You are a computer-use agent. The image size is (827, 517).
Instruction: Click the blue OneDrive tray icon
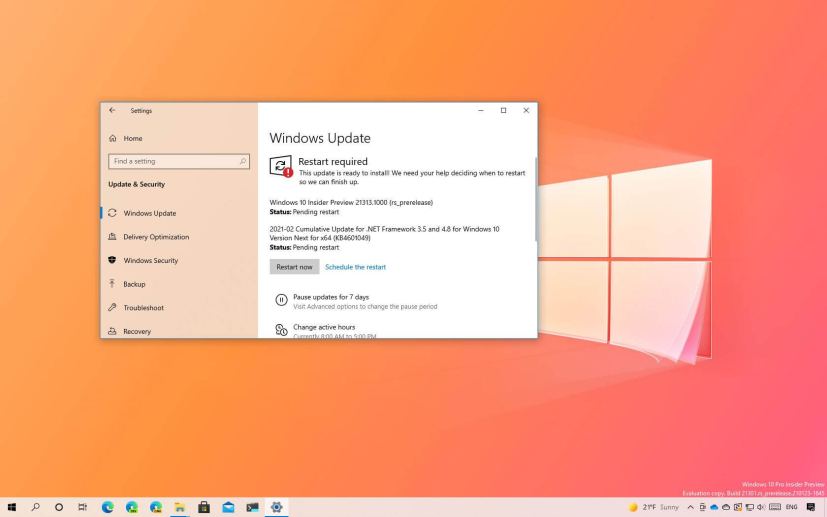click(x=714, y=508)
